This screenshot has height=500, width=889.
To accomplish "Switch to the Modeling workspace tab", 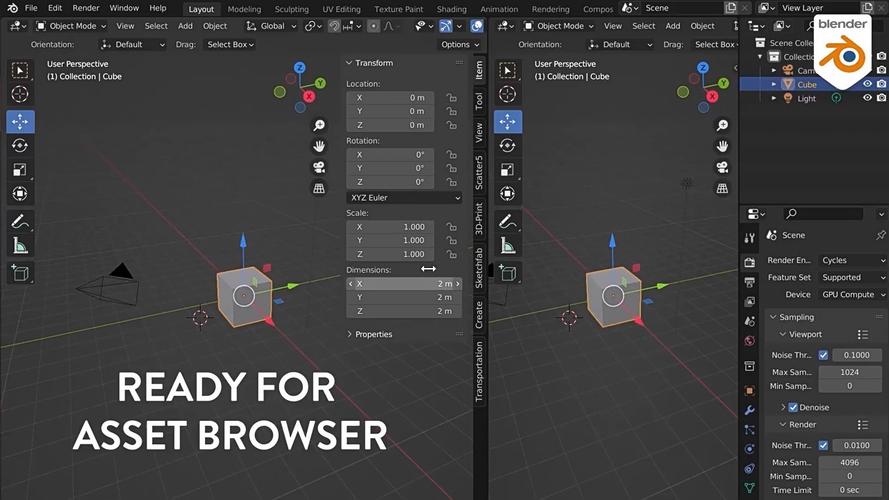I will [x=244, y=9].
